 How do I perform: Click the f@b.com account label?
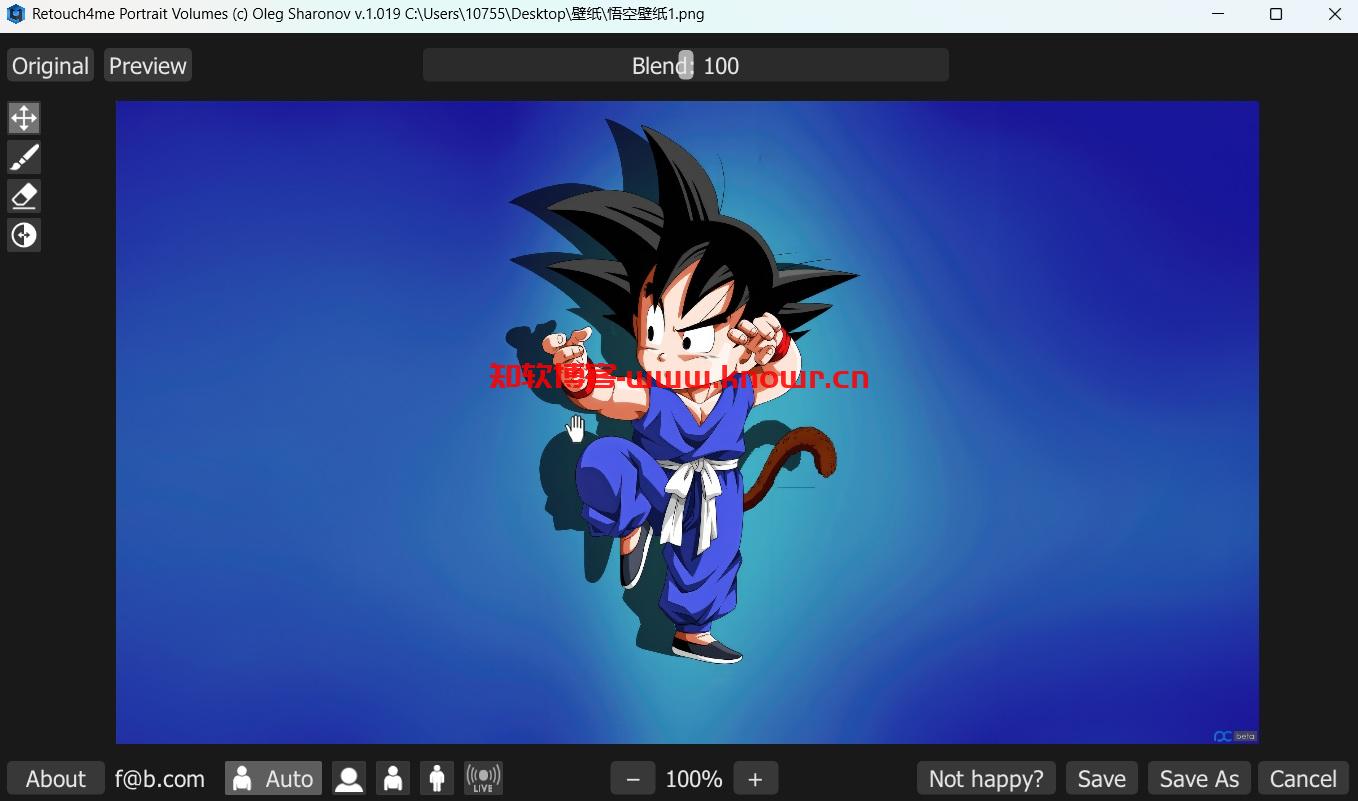(160, 778)
